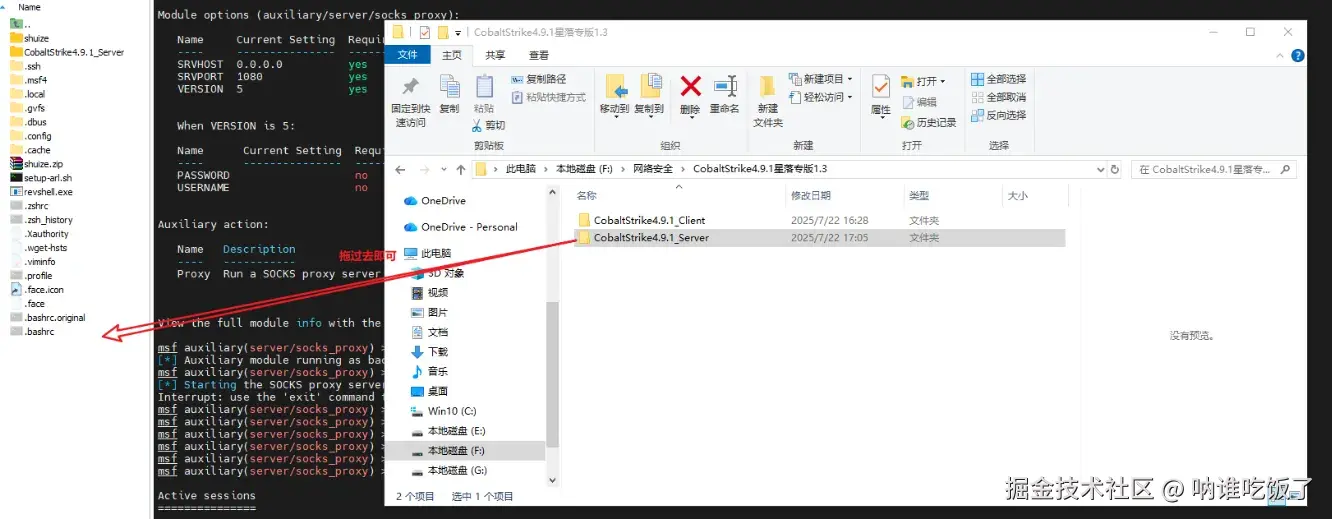Select revshell.exe in the left file list
1332x519 pixels.
[41, 191]
